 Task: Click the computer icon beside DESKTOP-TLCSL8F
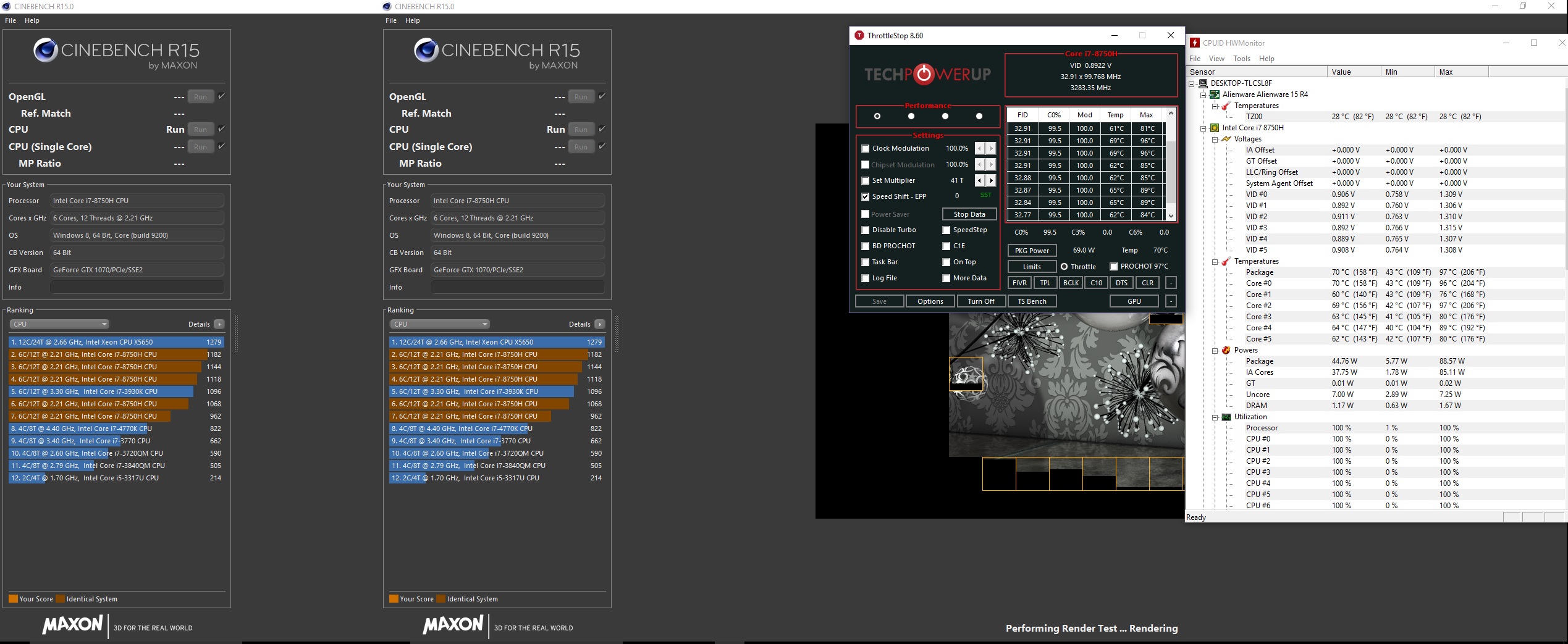click(1203, 83)
